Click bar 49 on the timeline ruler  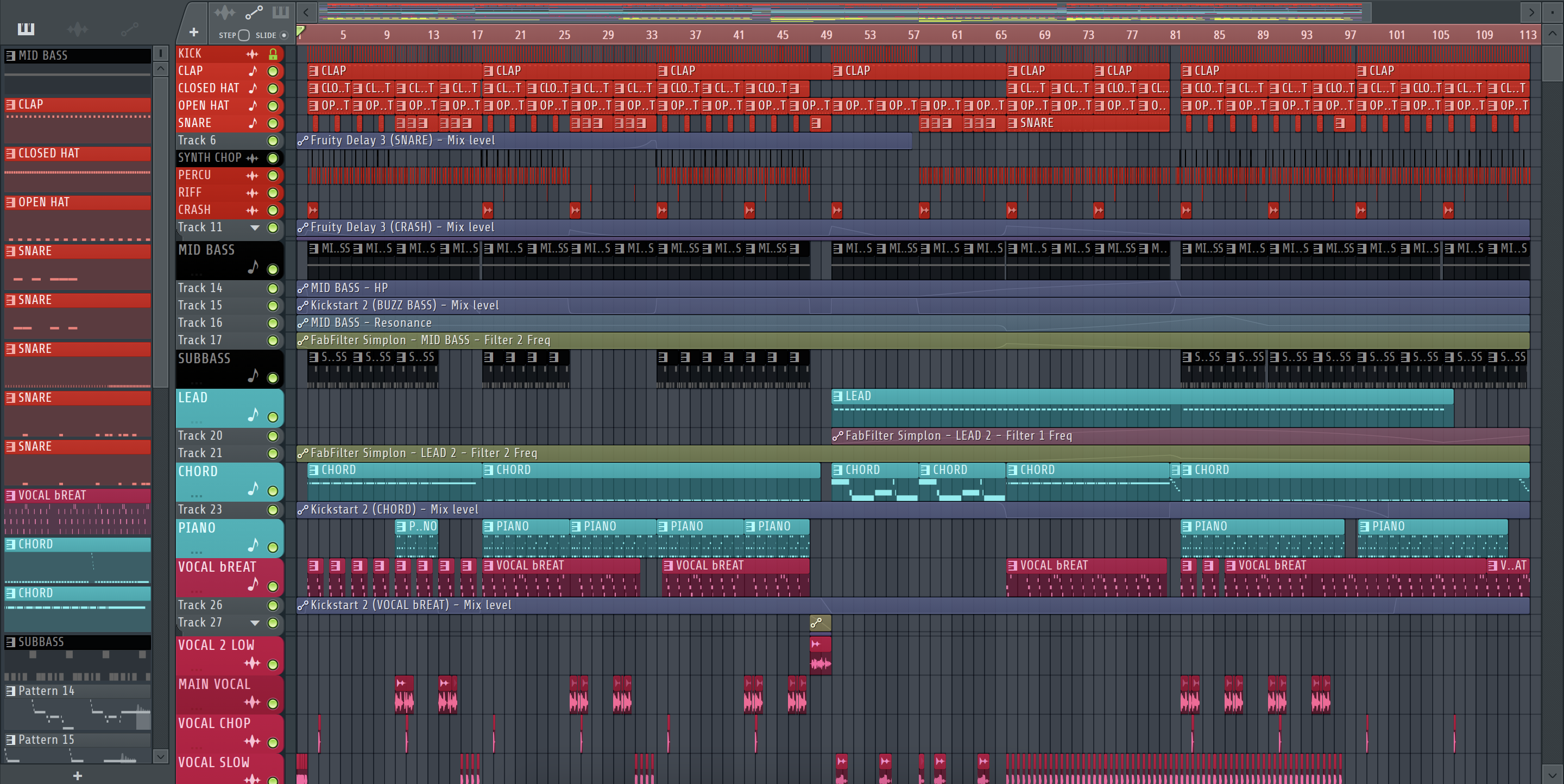tap(827, 35)
